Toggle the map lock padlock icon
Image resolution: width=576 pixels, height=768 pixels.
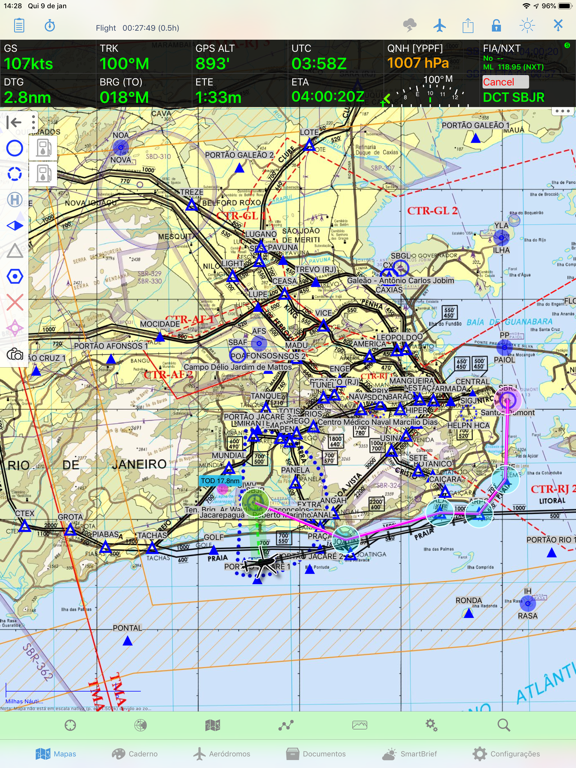tap(497, 25)
